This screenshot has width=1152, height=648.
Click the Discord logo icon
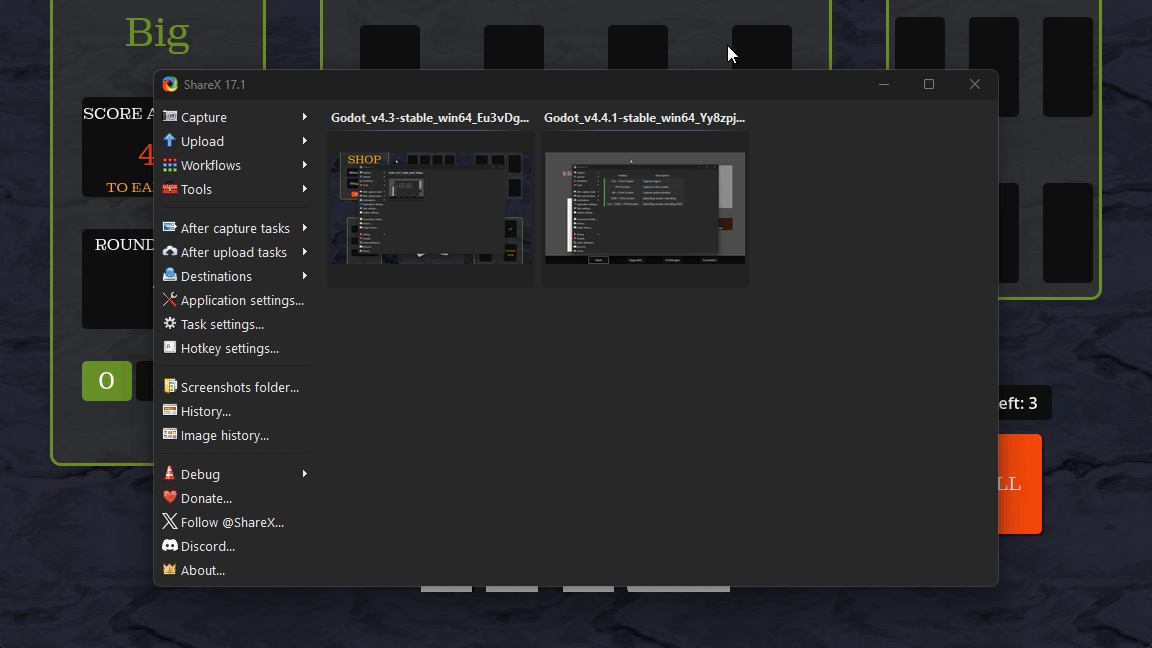(170, 546)
